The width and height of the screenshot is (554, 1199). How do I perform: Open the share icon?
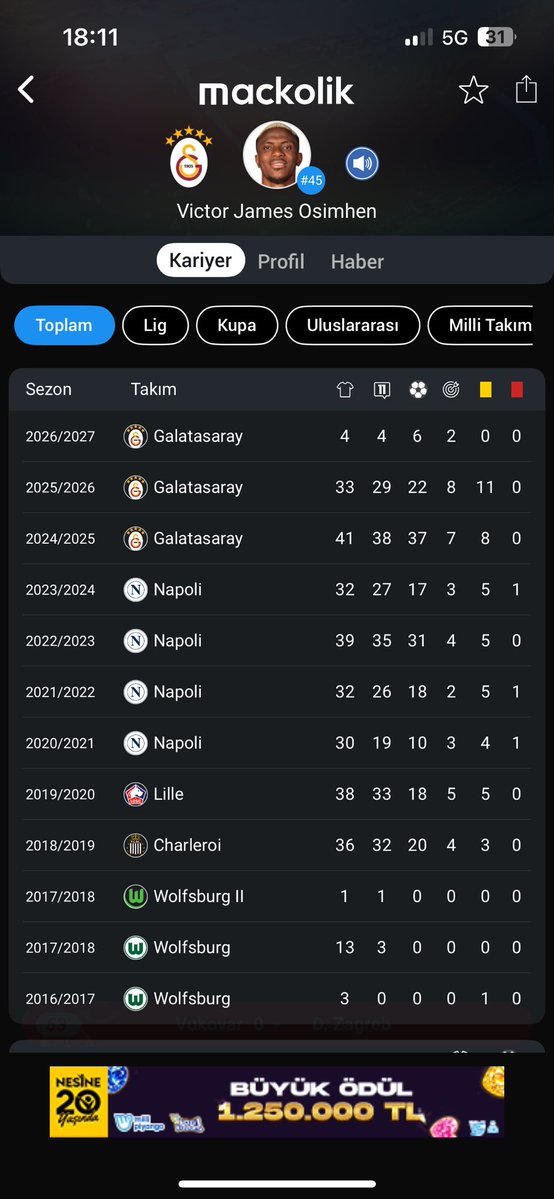tap(526, 89)
